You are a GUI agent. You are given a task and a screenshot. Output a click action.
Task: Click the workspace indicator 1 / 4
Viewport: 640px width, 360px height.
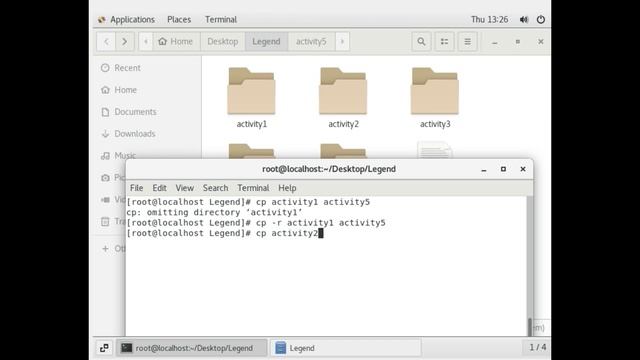538,347
